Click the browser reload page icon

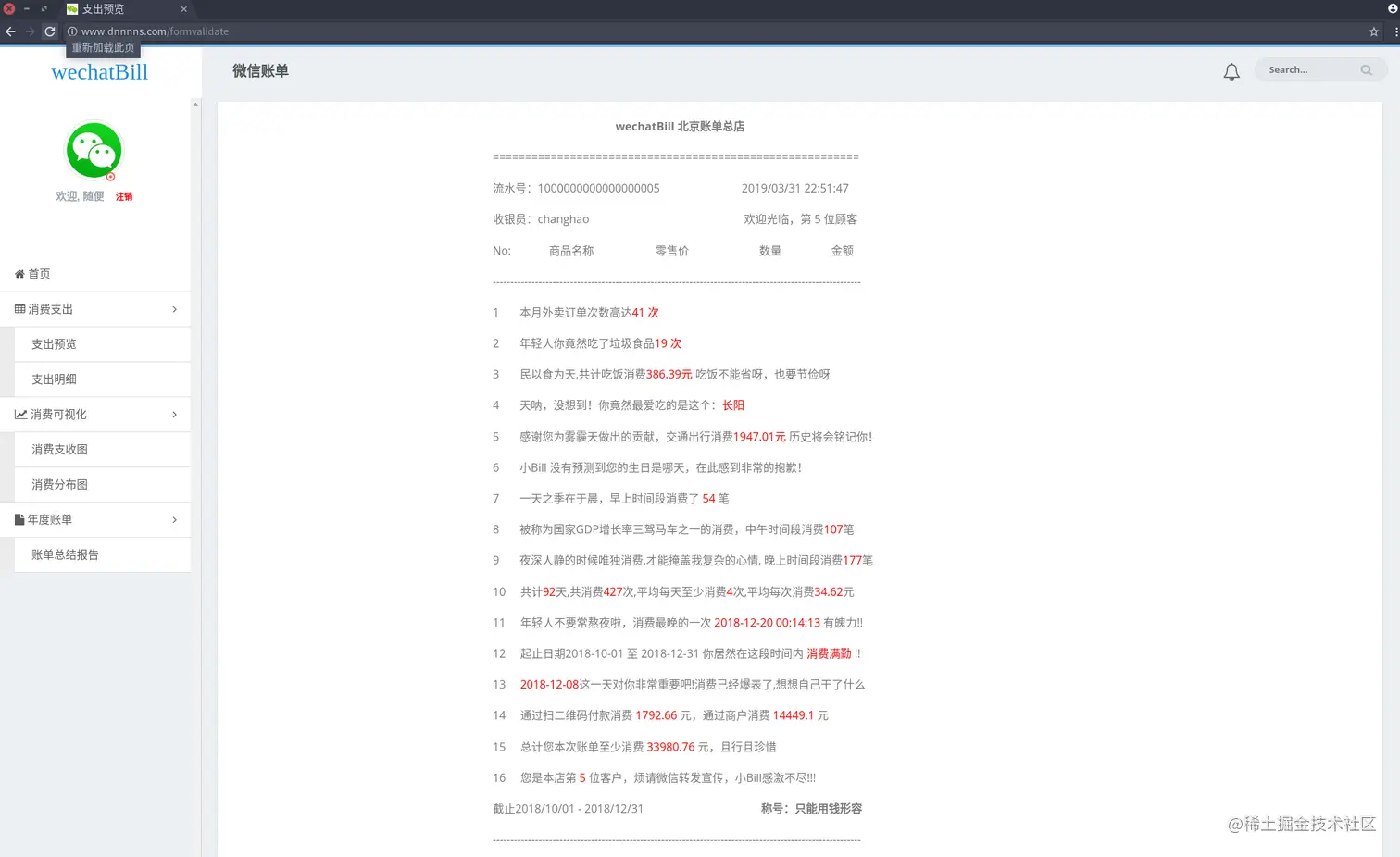49,31
